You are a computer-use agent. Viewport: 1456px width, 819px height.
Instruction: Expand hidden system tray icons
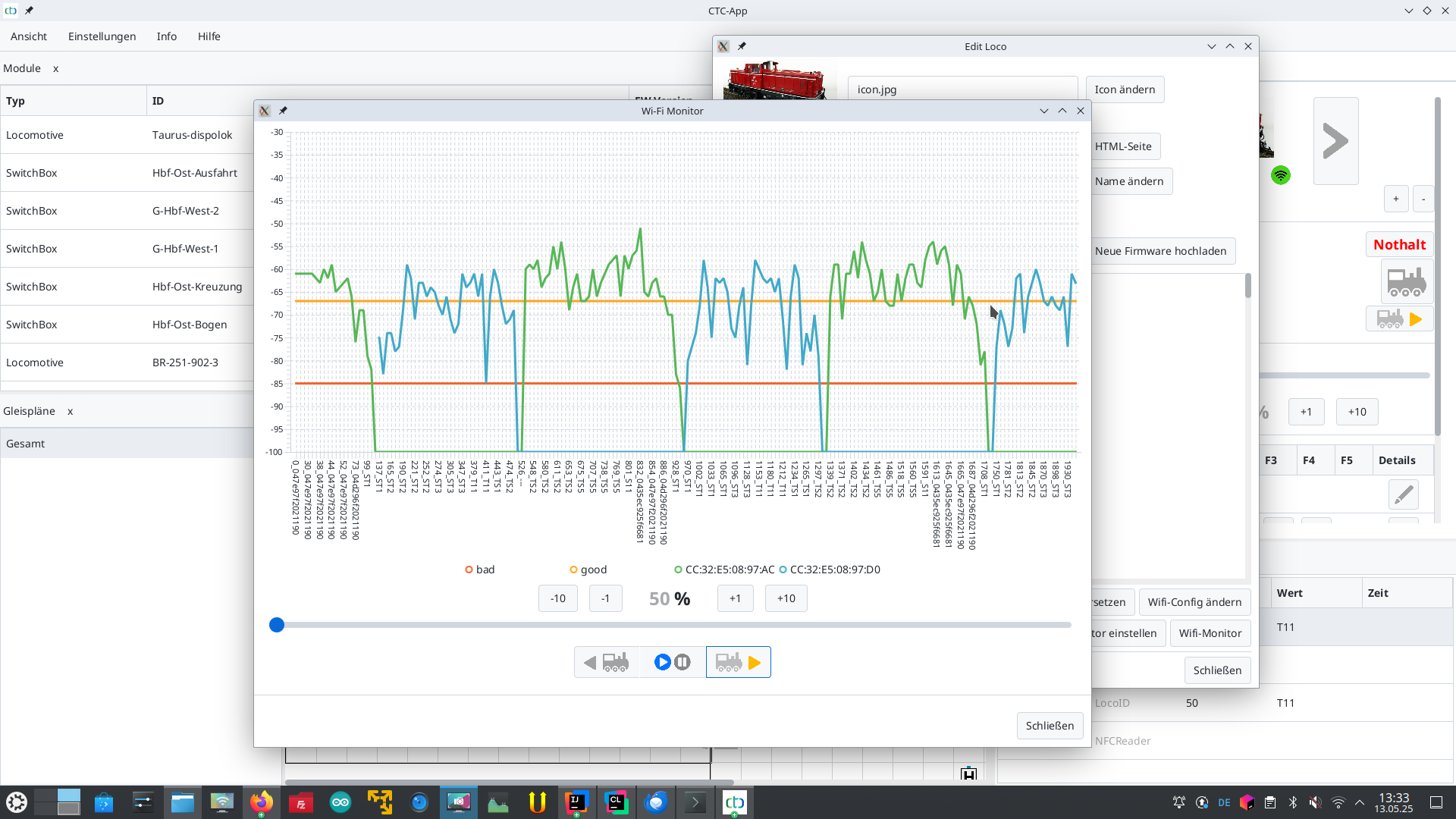point(1360,802)
